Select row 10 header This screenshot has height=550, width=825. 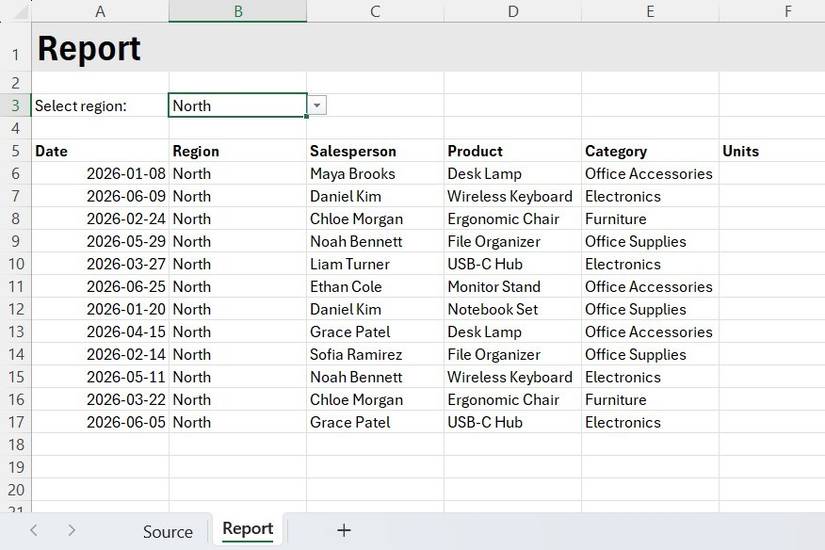15,264
